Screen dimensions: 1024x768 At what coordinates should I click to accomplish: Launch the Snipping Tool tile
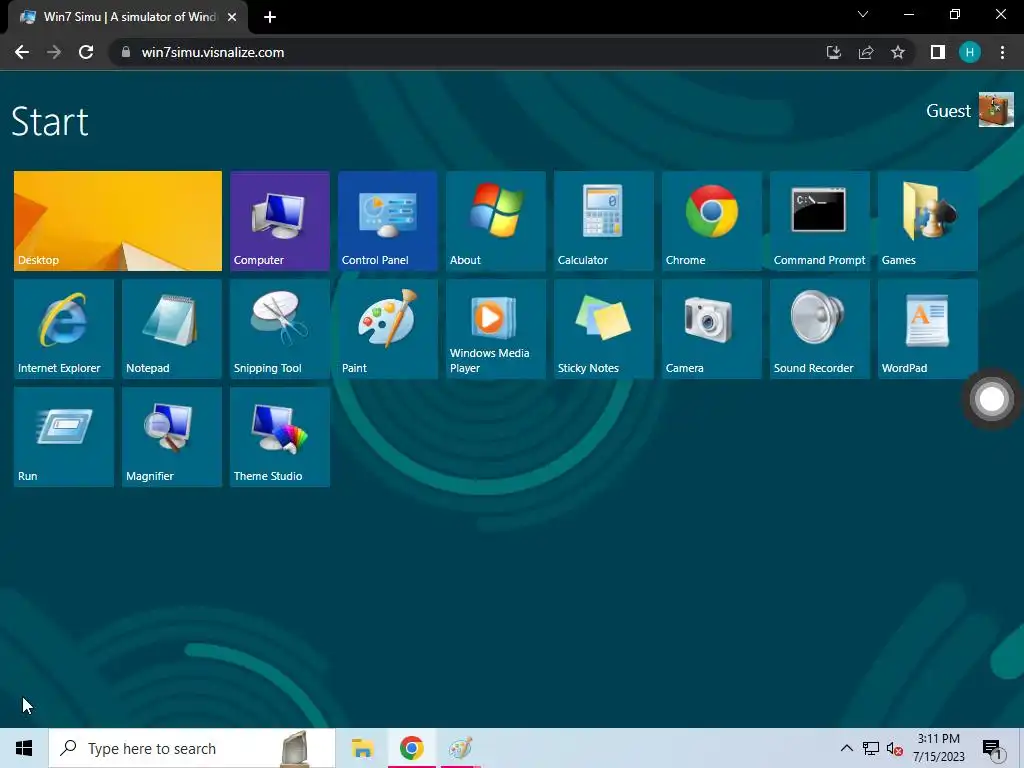280,329
